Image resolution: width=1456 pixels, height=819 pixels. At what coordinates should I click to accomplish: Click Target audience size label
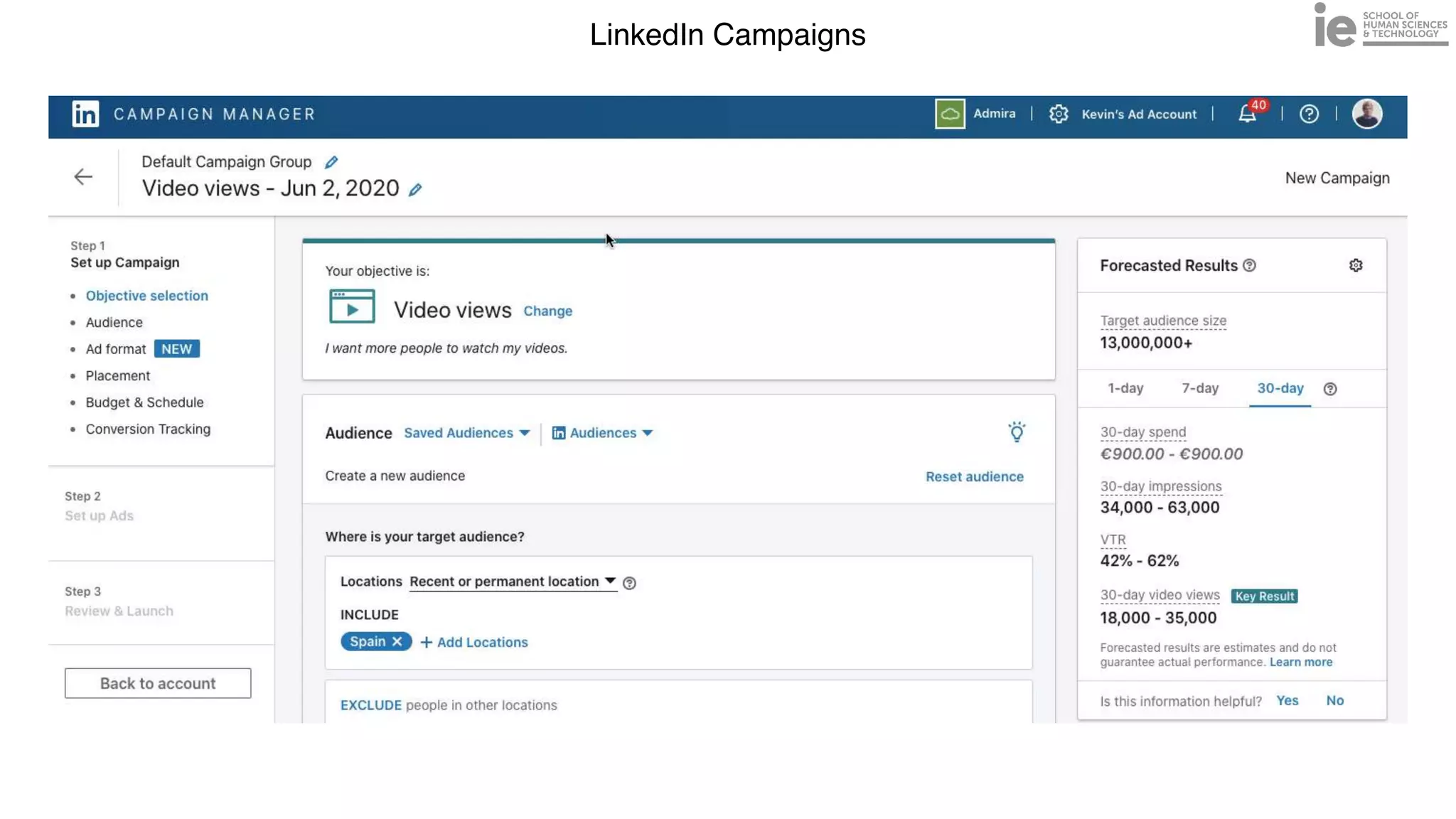1163,321
